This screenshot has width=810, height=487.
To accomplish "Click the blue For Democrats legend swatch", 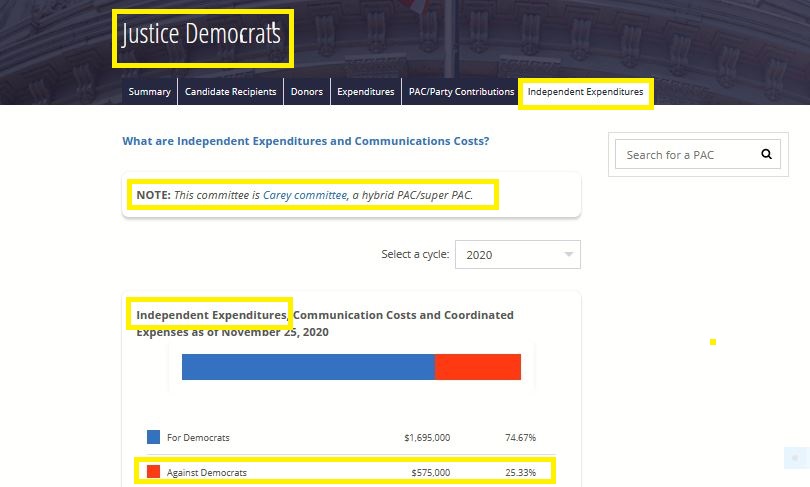I will pyautogui.click(x=153, y=437).
